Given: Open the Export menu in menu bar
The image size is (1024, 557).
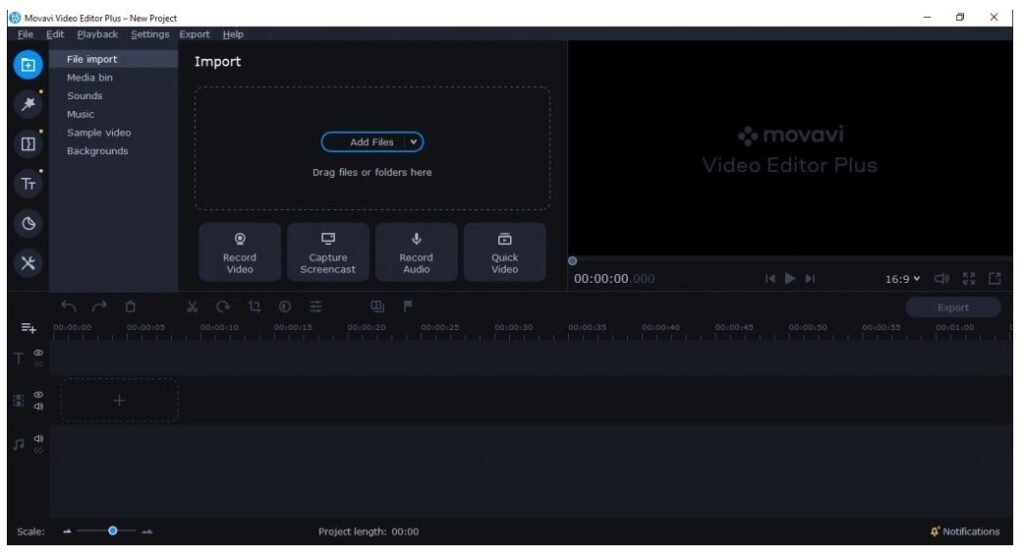Looking at the screenshot, I should pos(195,34).
